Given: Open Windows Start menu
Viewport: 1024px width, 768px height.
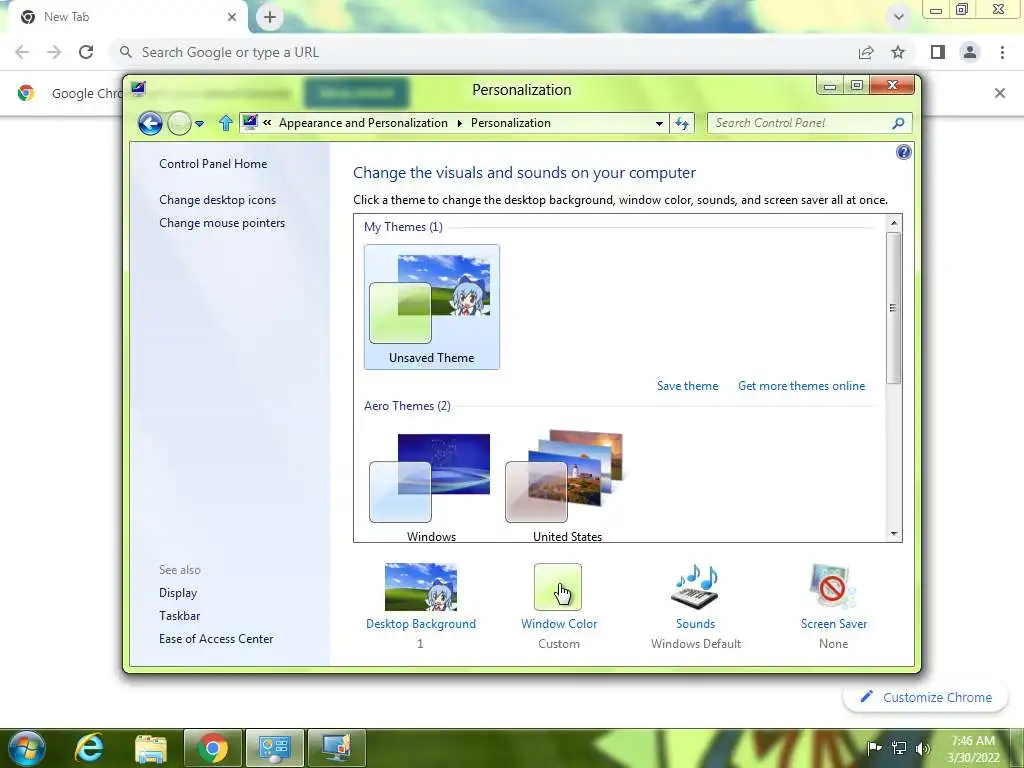Looking at the screenshot, I should click(27, 748).
